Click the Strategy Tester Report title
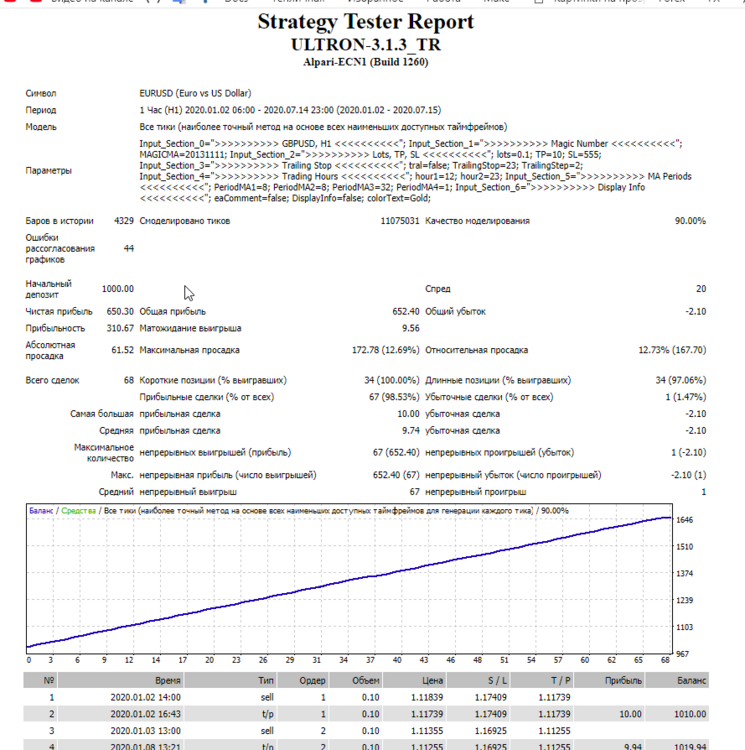The width and height of the screenshot is (745, 750). [x=366, y=22]
